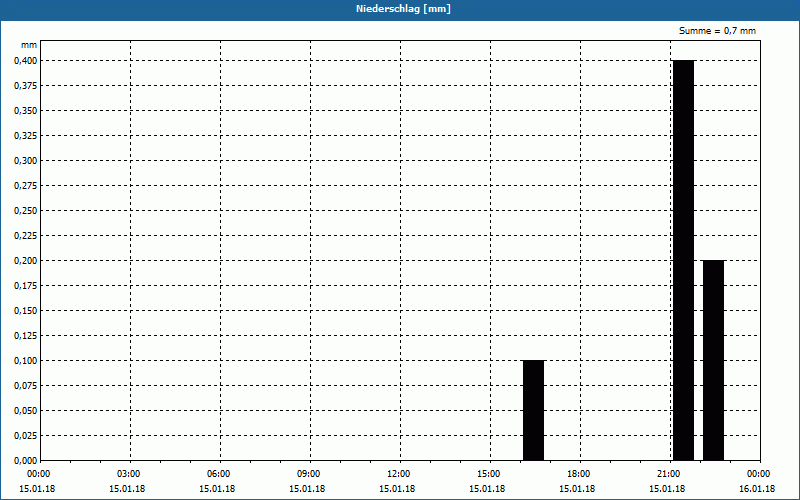
Task: Click the 0,075 y-axis value
Action: click(x=26, y=386)
